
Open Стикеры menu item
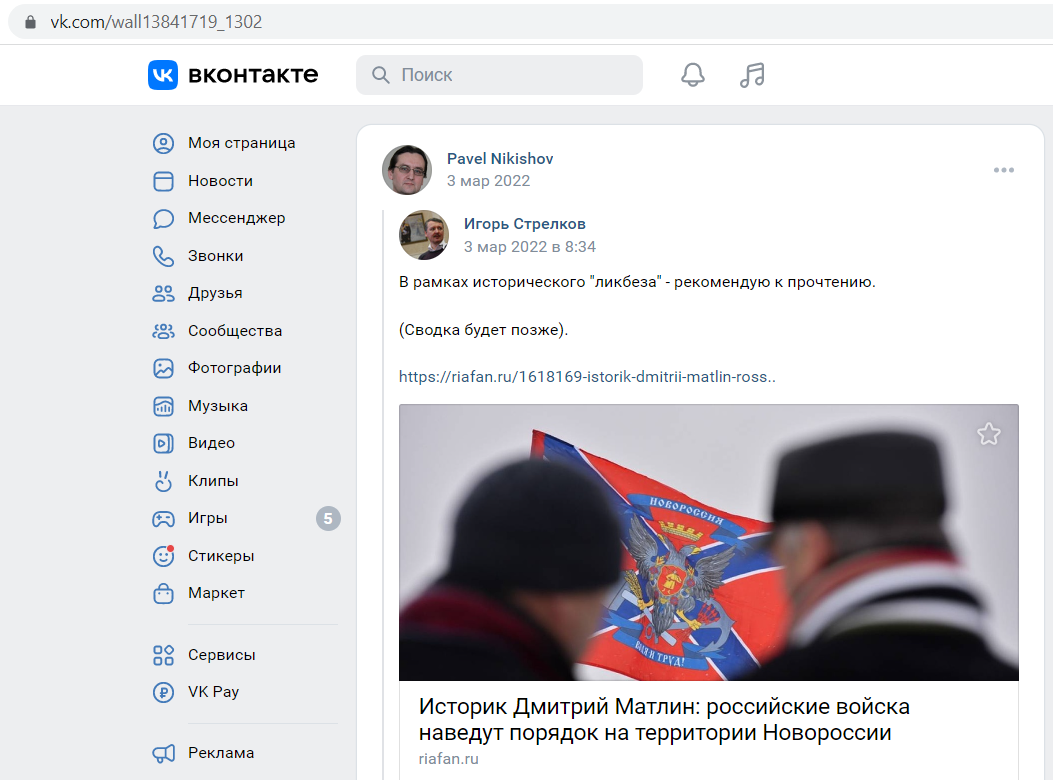(x=221, y=556)
